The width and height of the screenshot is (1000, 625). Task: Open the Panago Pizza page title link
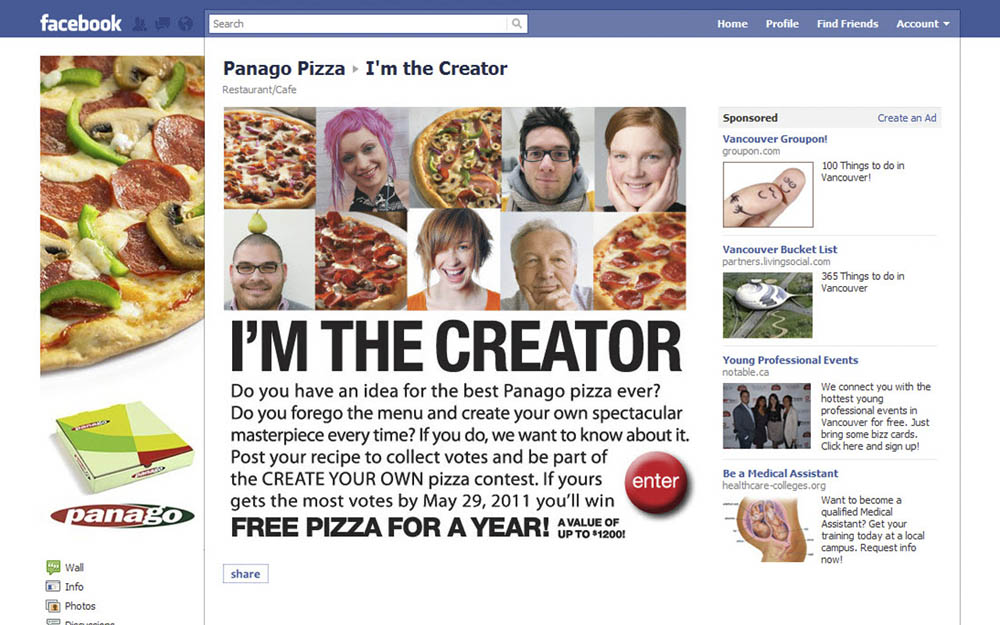(284, 68)
